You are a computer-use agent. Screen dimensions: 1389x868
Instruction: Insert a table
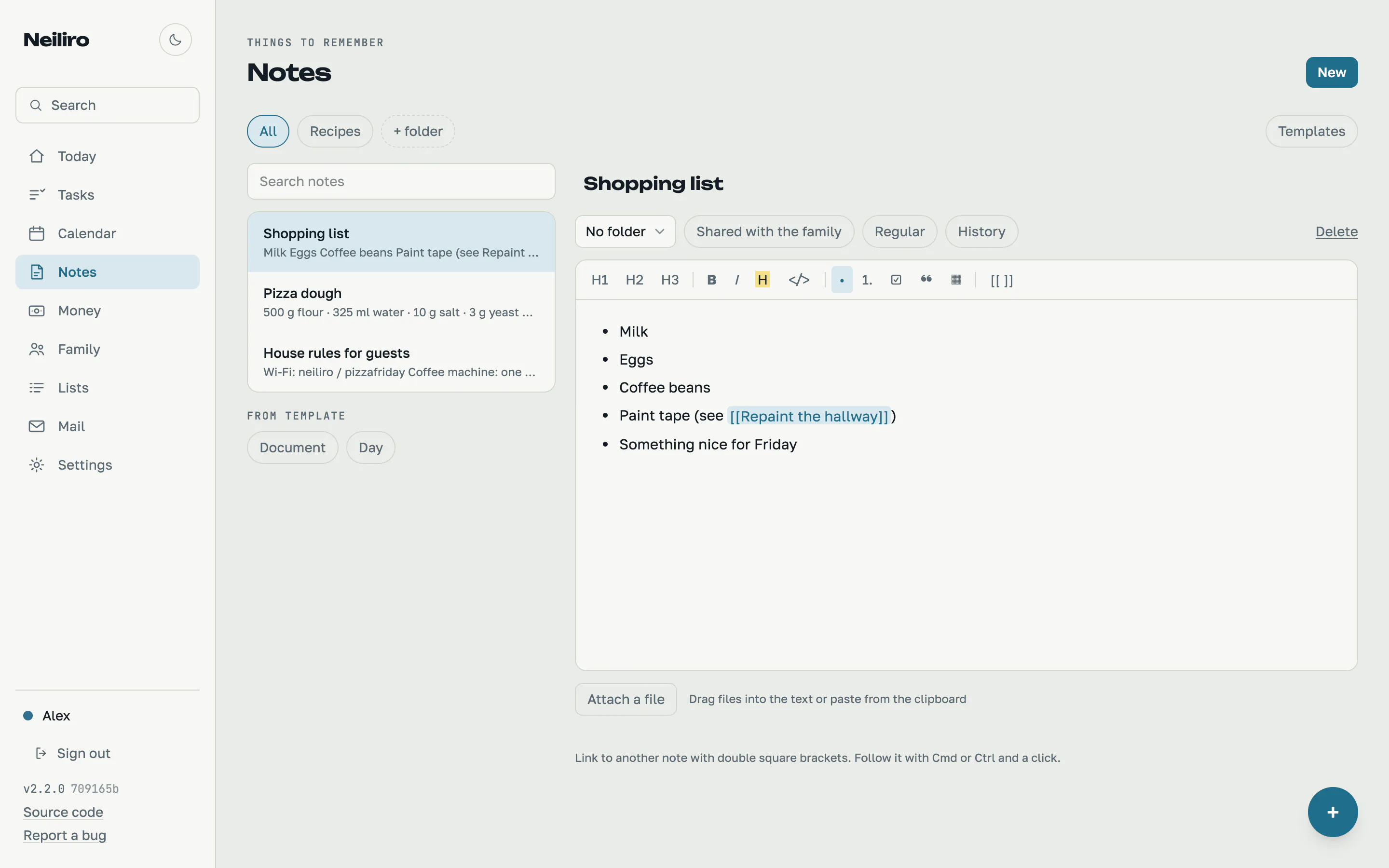coord(955,280)
